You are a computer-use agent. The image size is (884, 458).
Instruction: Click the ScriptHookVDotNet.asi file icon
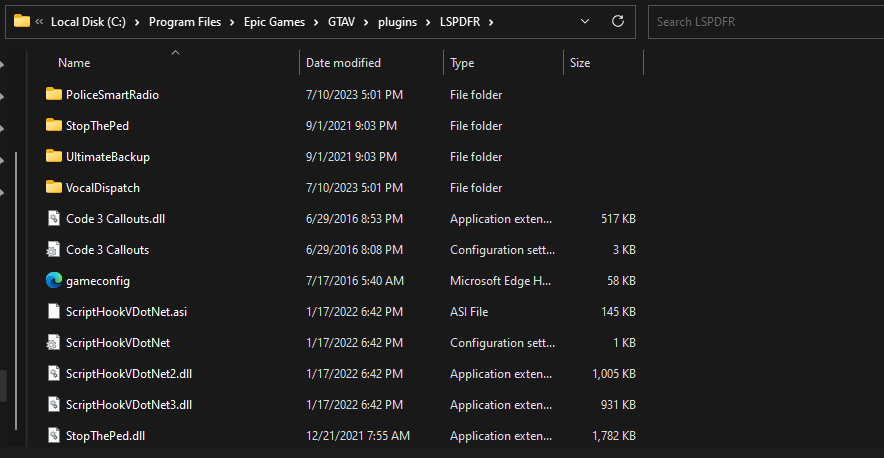tap(54, 312)
